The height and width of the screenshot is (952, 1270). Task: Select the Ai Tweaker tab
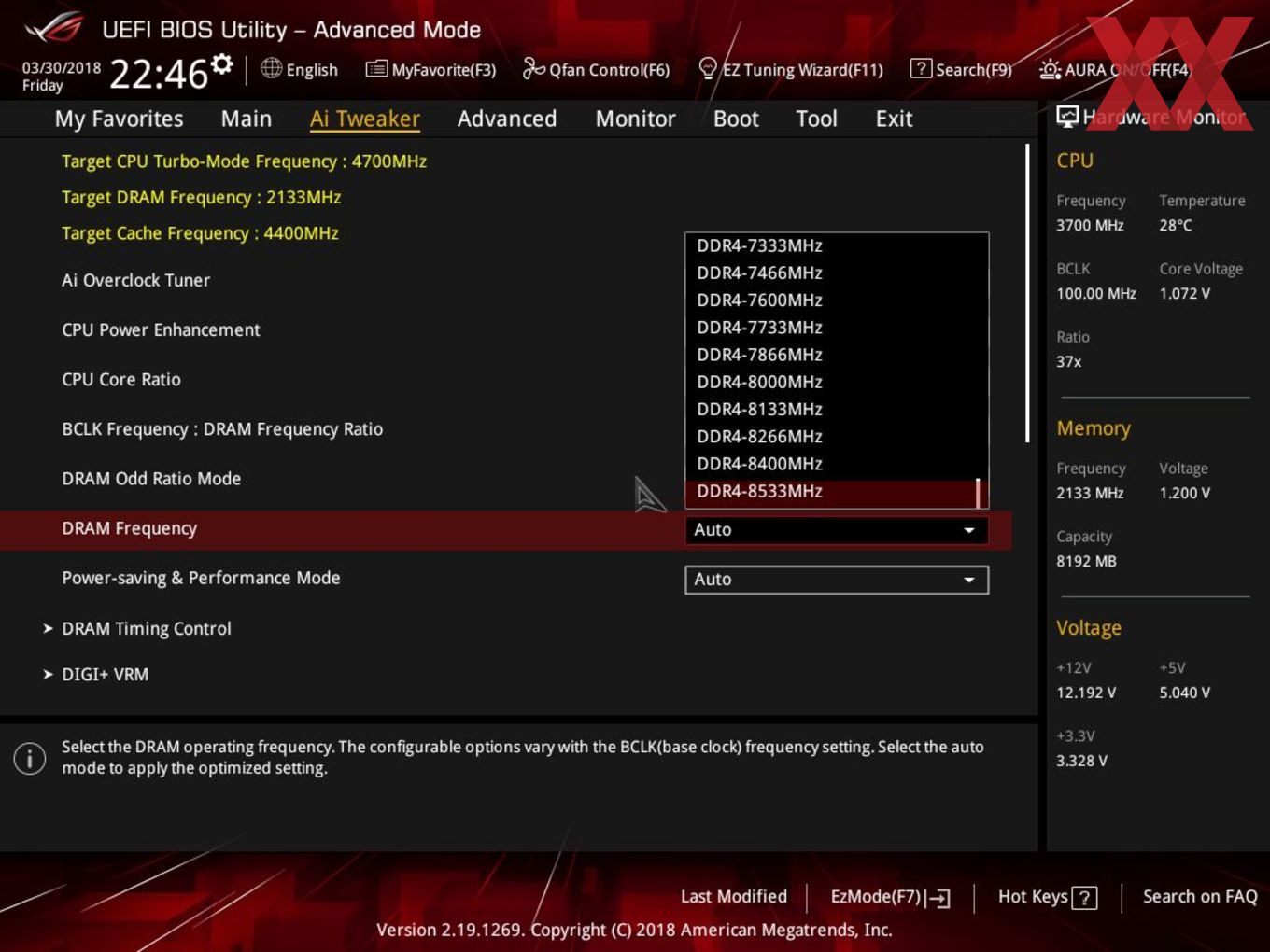tap(365, 119)
